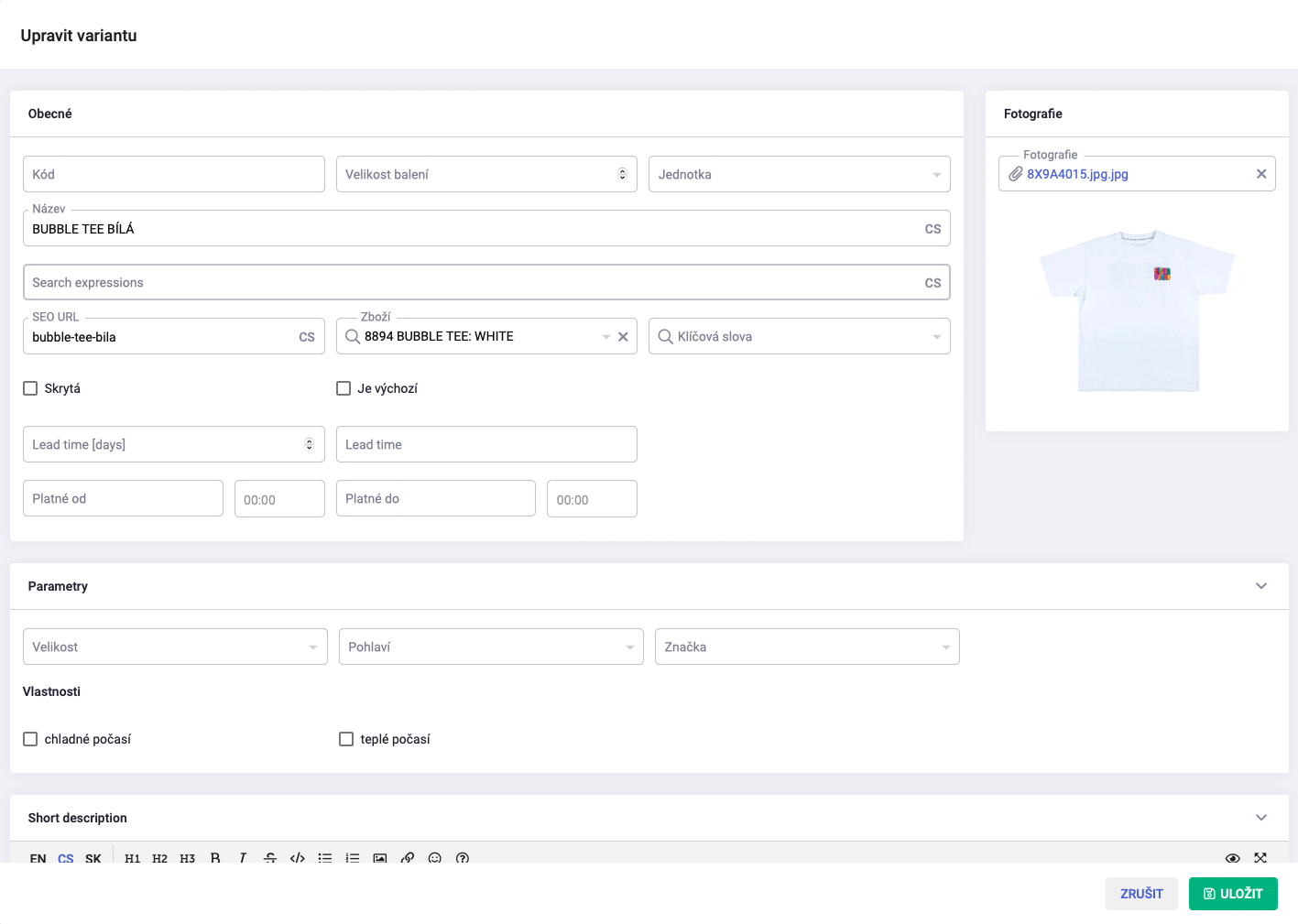
Task: Open the 8X9A4015.jpg.jpg file link
Action: (1077, 174)
